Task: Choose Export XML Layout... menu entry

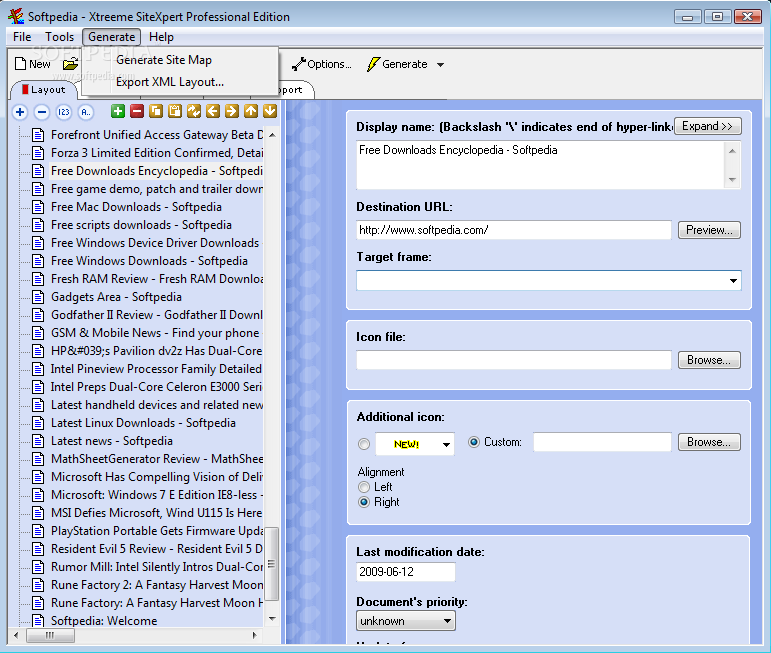Action: (170, 82)
